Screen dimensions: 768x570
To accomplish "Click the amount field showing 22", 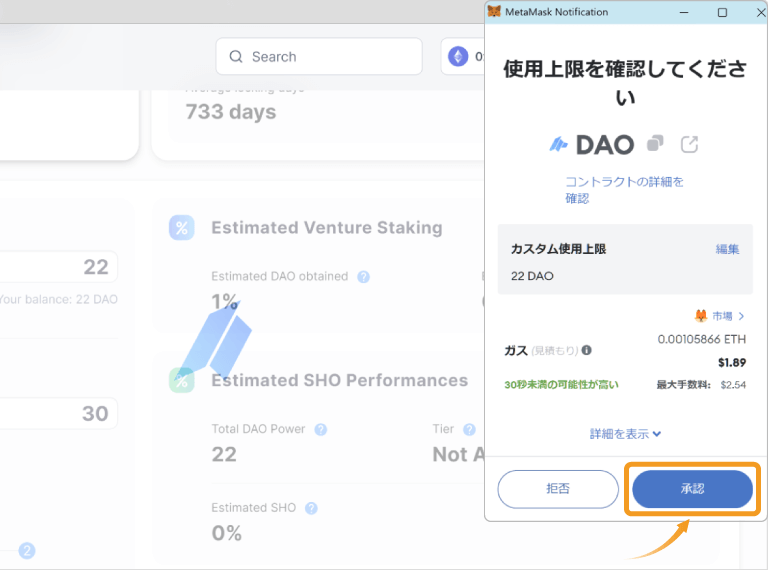I will coord(58,267).
